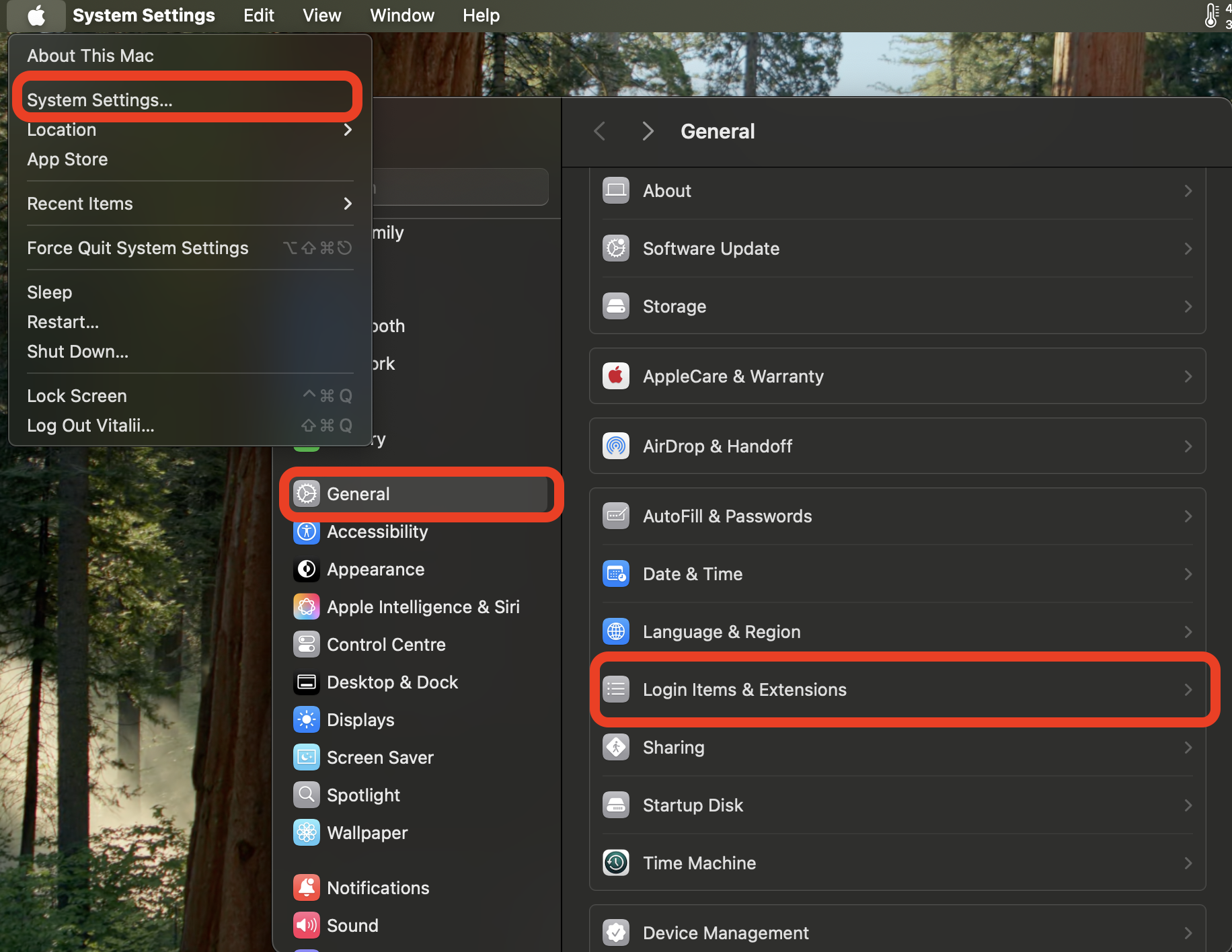This screenshot has width=1232, height=952.
Task: Click the chevron on AirDrop & Handoff row
Action: 1188,446
